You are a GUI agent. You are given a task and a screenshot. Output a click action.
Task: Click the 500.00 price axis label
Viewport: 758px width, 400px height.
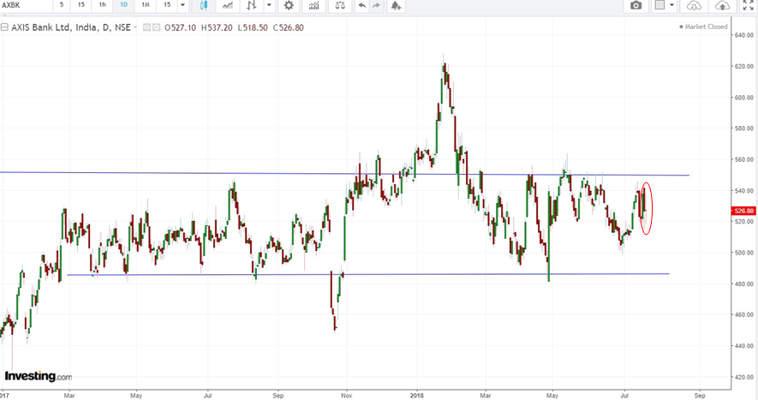(743, 252)
